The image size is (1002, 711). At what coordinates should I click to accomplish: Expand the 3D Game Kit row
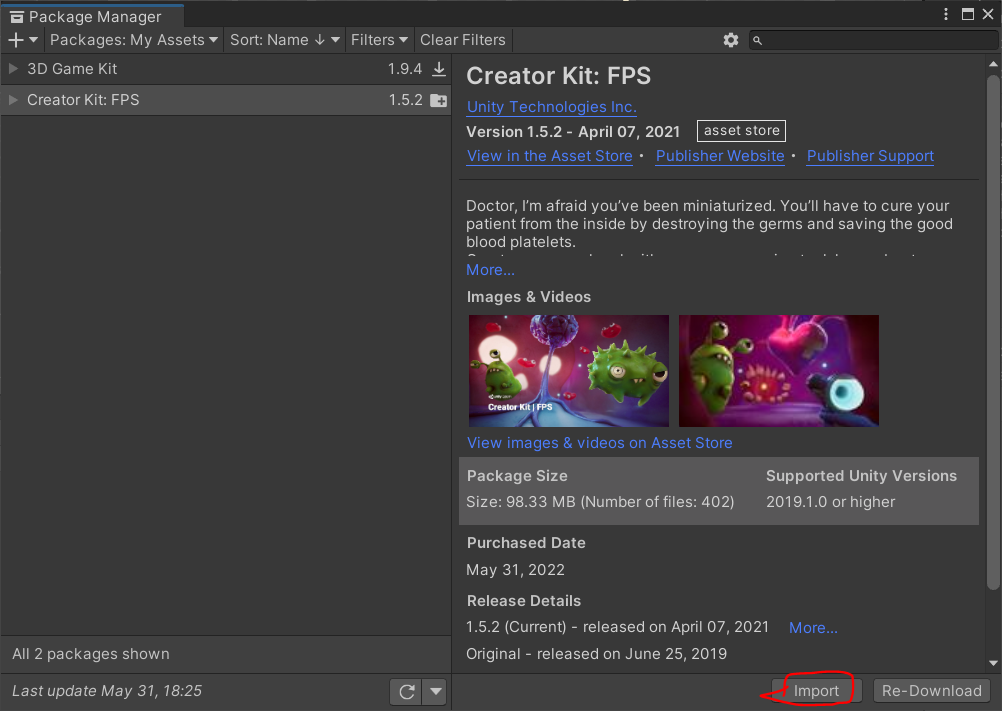tap(13, 68)
